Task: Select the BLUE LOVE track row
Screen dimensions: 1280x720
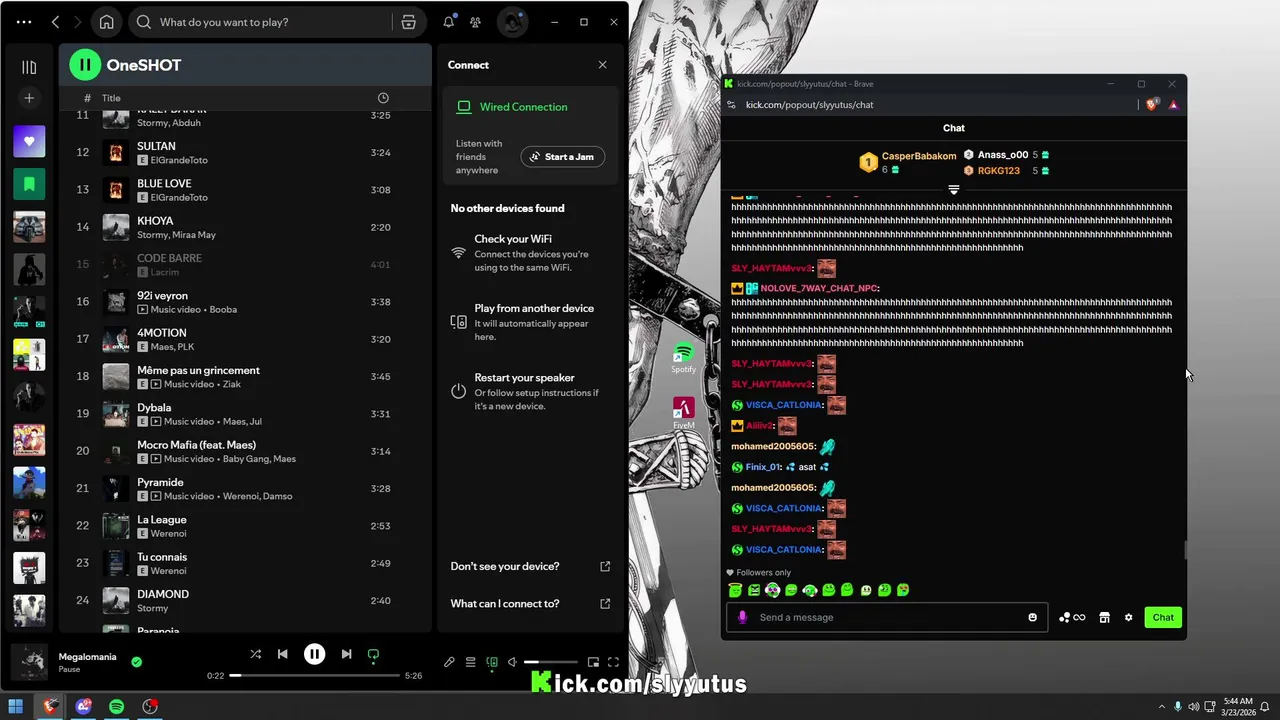Action: (x=245, y=190)
